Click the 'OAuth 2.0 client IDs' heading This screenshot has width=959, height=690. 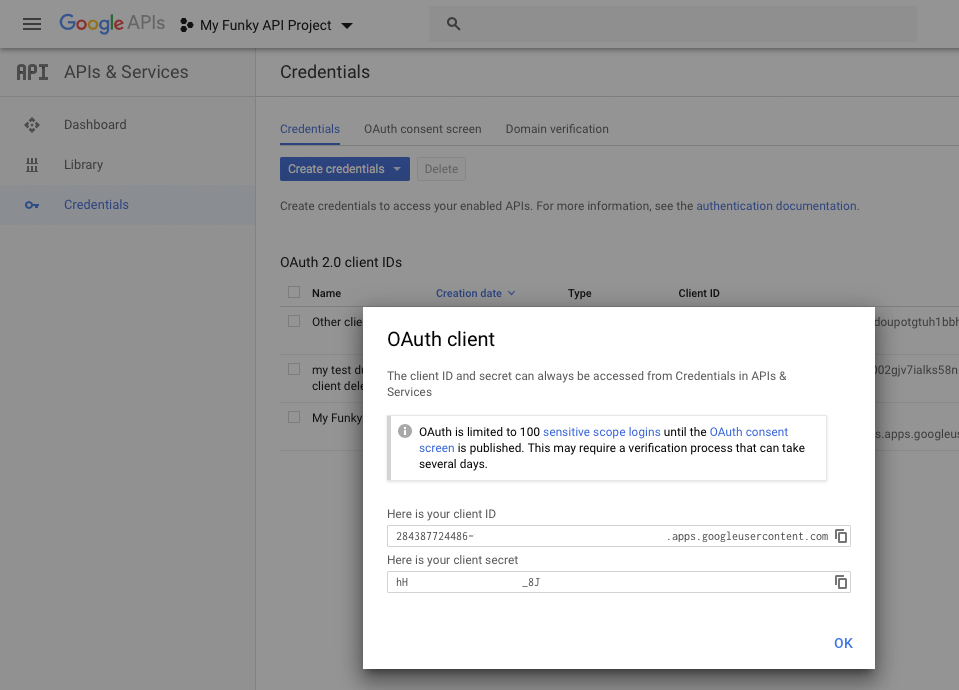click(341, 262)
